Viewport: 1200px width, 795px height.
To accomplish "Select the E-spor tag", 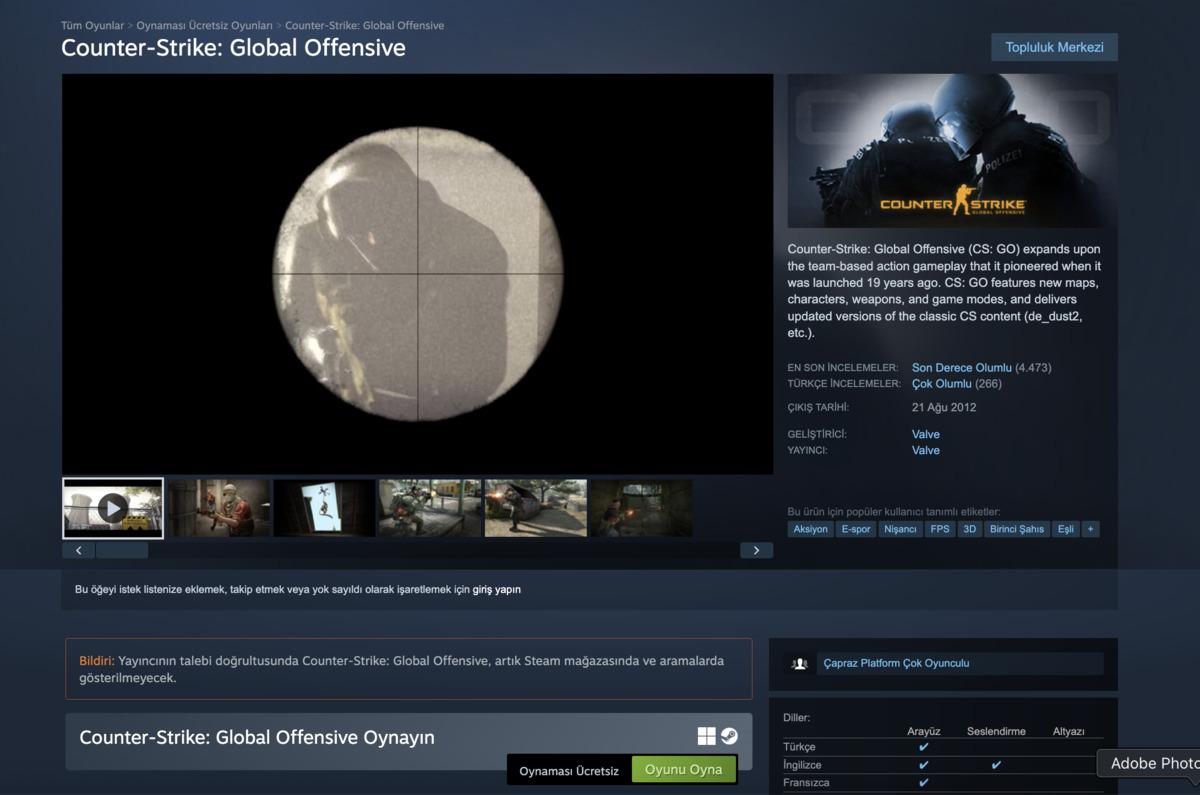I will pos(856,529).
